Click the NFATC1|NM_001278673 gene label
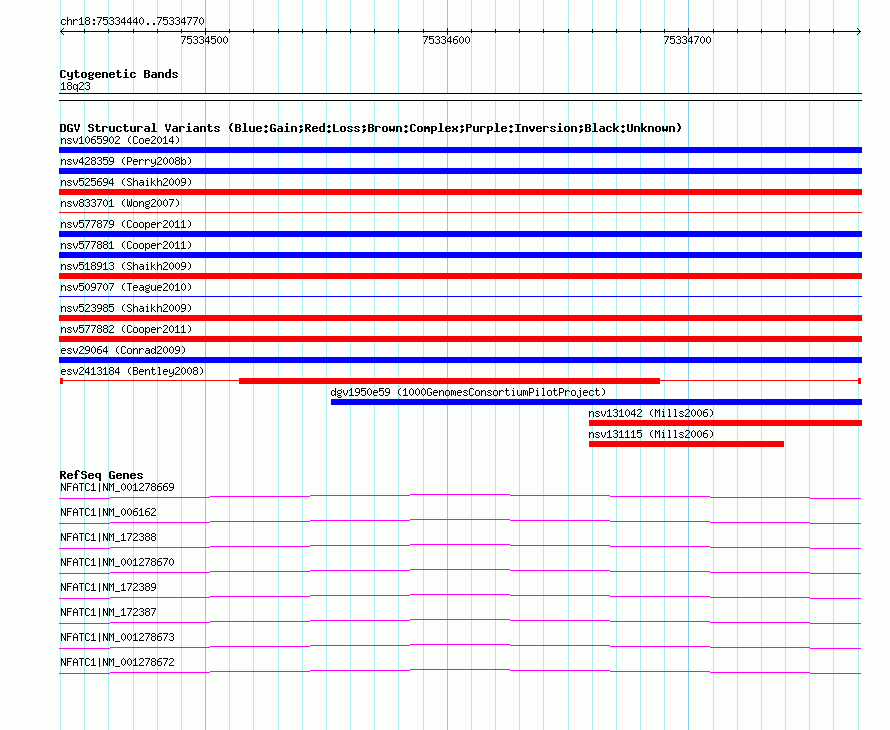The width and height of the screenshot is (890, 730). [117, 637]
